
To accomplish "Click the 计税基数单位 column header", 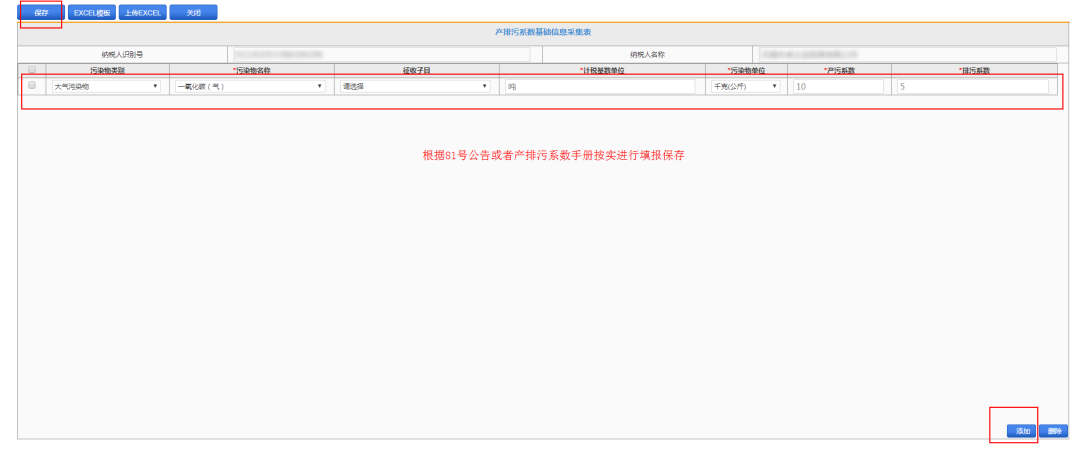I will 602,70.
